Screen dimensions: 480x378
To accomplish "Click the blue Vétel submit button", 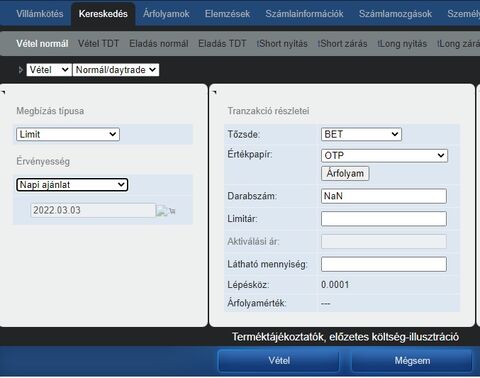I will click(279, 360).
